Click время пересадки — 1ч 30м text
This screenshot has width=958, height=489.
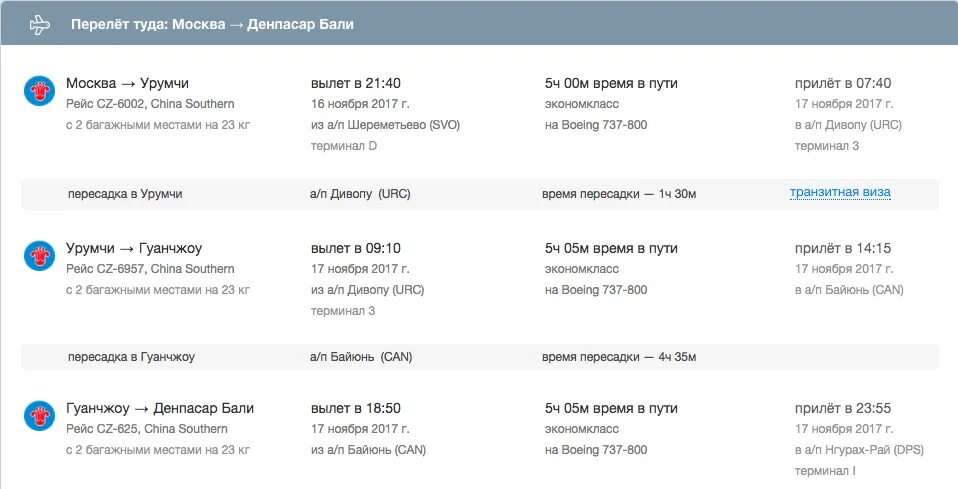[619, 194]
